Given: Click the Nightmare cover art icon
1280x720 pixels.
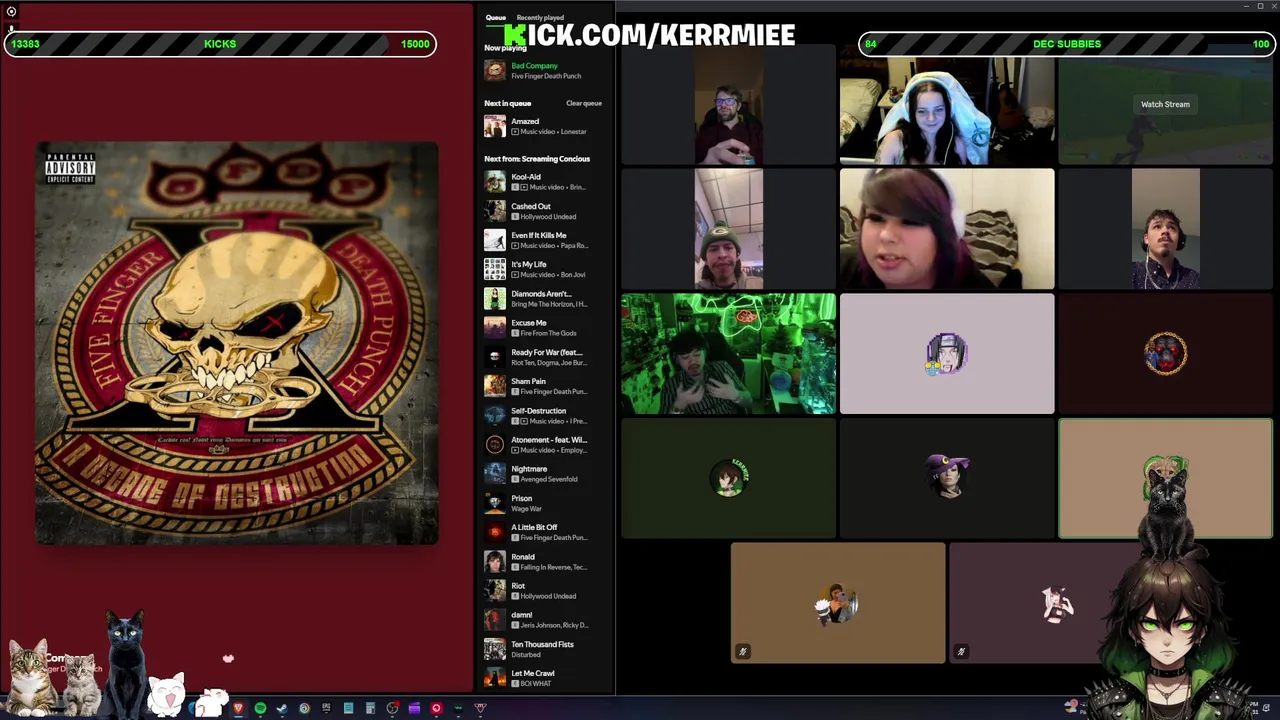Looking at the screenshot, I should pyautogui.click(x=494, y=474).
